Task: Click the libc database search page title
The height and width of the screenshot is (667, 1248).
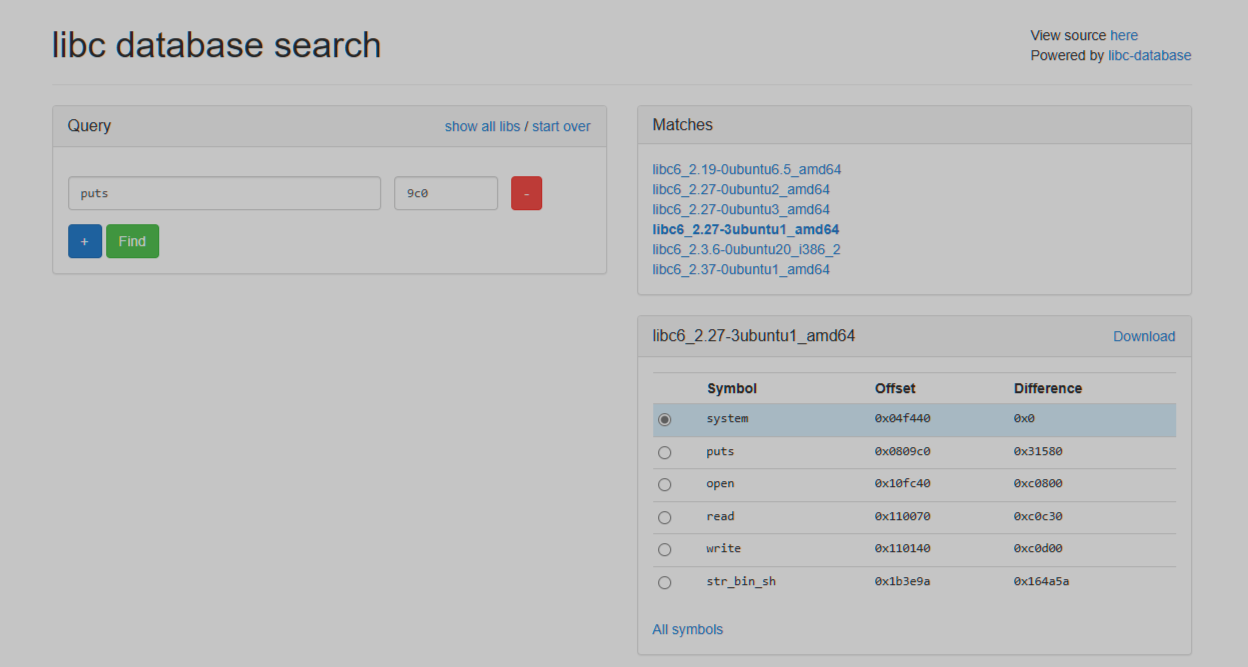Action: point(217,45)
